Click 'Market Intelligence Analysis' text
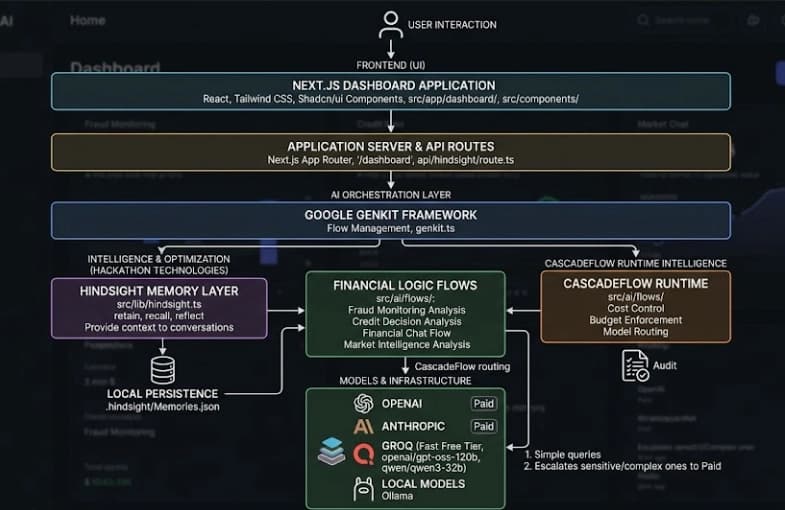The width and height of the screenshot is (785, 510). (x=407, y=345)
